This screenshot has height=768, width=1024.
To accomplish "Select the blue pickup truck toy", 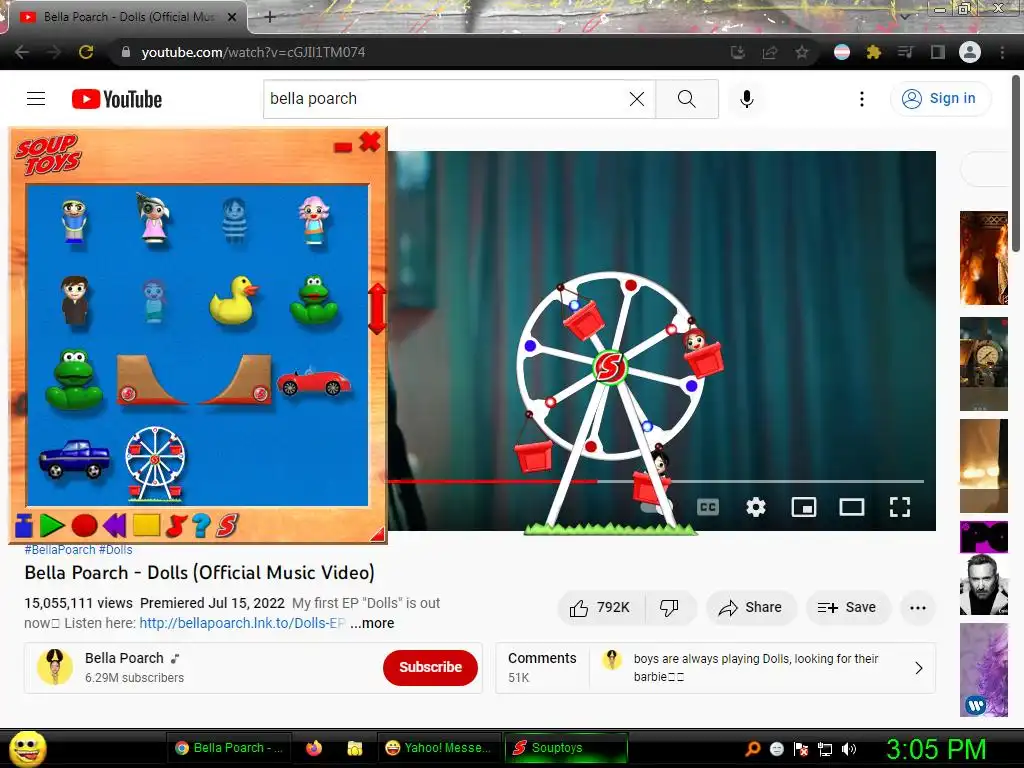I will tap(74, 458).
